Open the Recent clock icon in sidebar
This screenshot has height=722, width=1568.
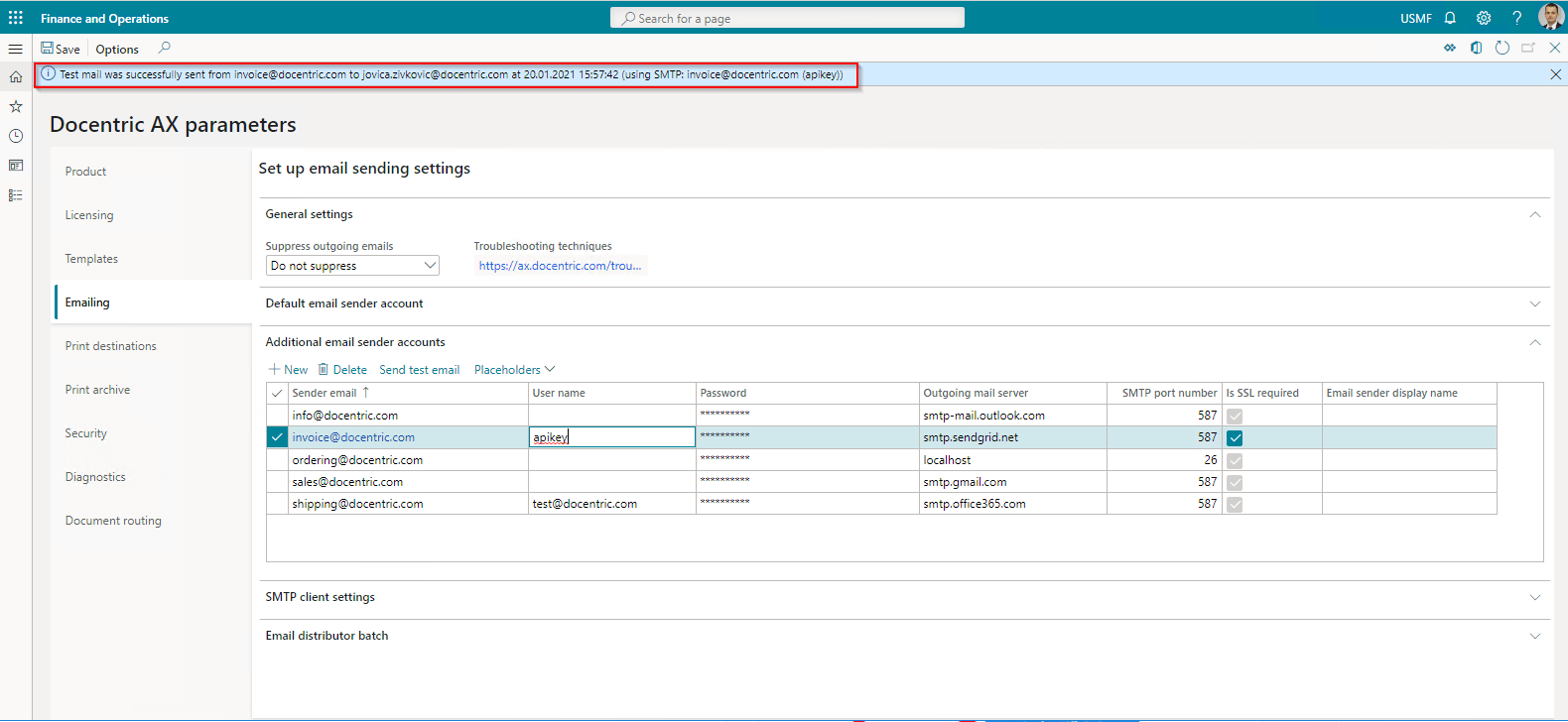[16, 136]
